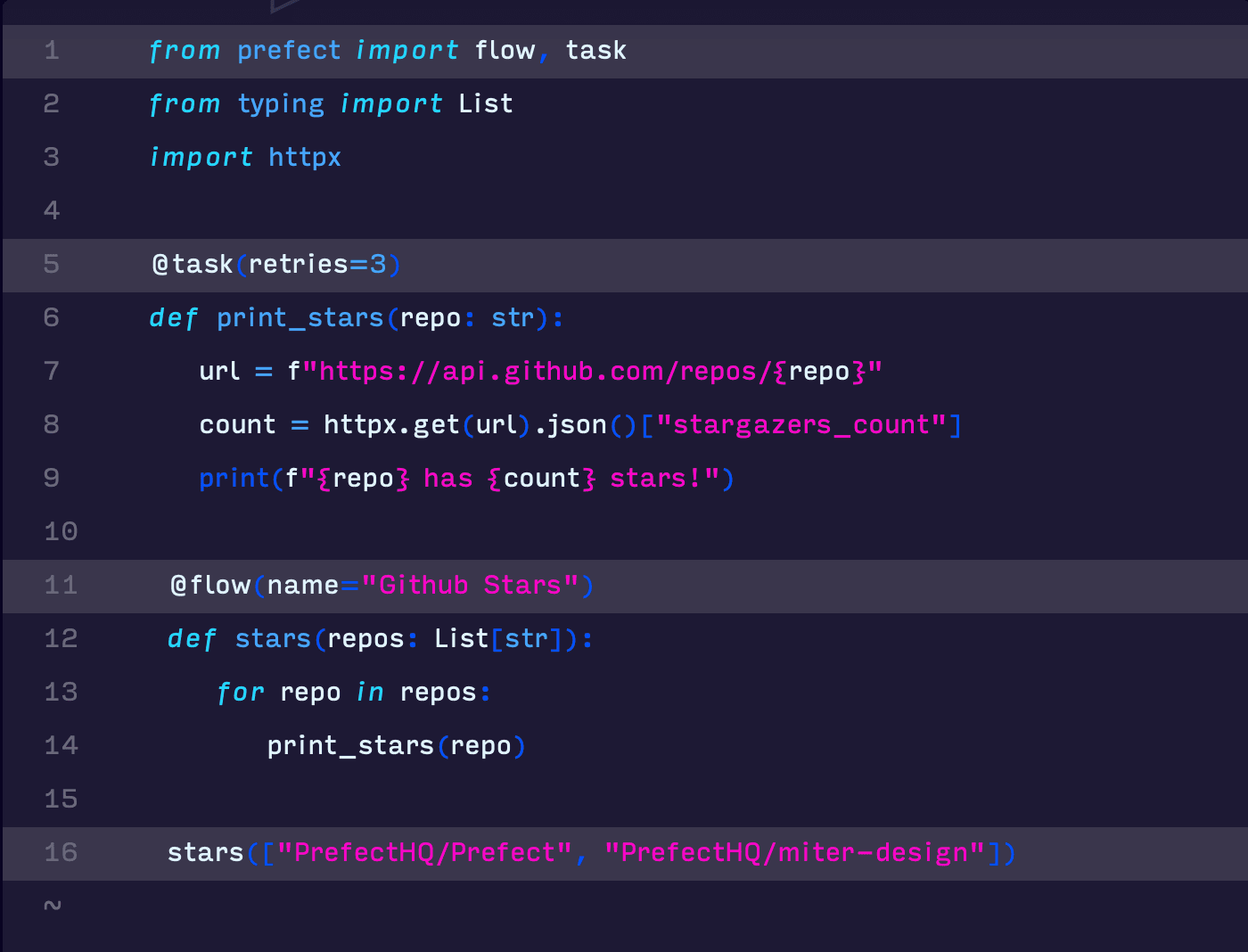Screen dimensions: 1248x952
Task: Click the "stargazers_count" string key
Action: click(x=801, y=425)
